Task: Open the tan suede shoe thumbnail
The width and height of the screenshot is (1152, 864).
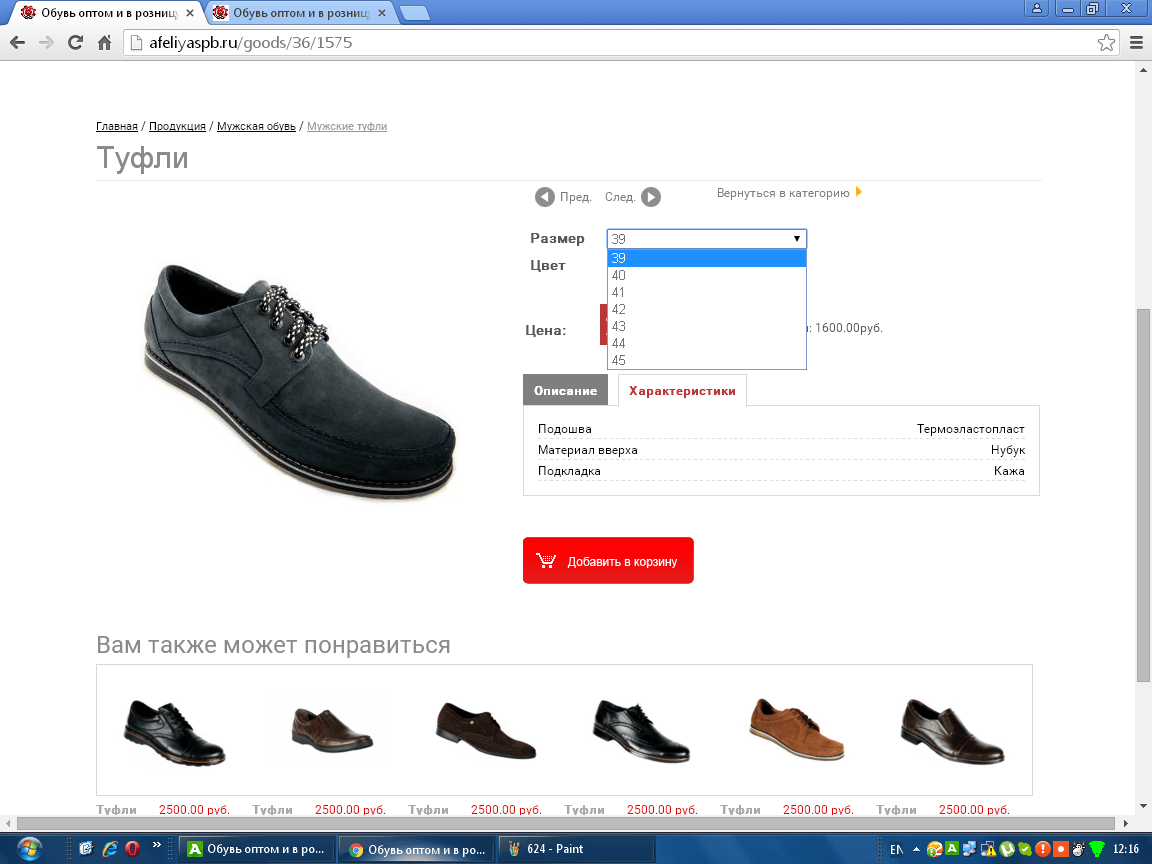Action: click(x=797, y=729)
